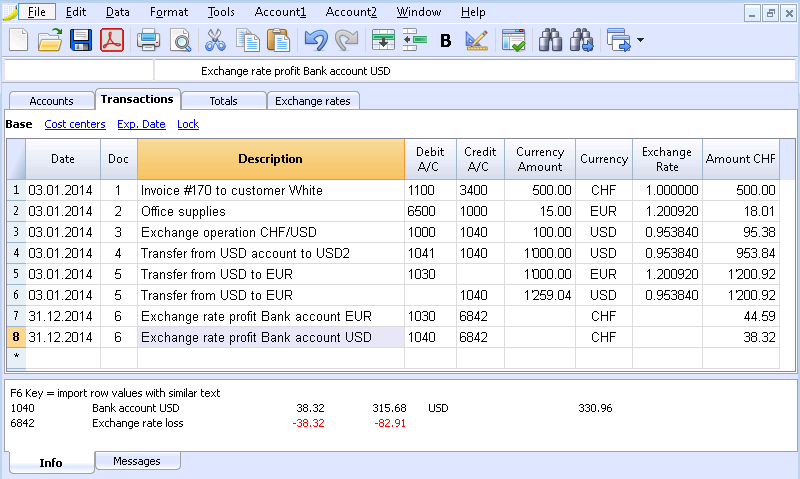Click 'Transfer from USD account to USD2' cell
800x479 pixels.
pyautogui.click(x=271, y=253)
